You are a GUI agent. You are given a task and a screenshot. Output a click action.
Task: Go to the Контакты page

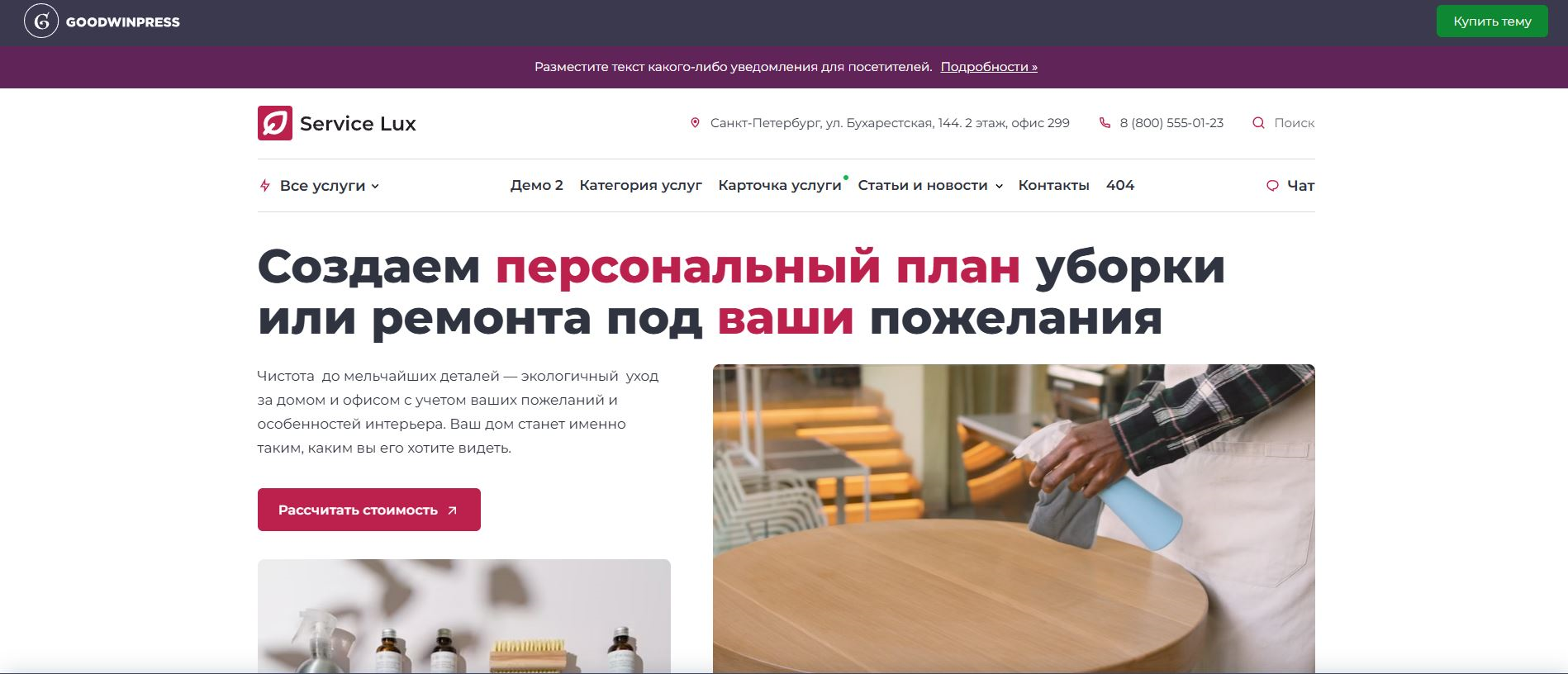coord(1053,185)
